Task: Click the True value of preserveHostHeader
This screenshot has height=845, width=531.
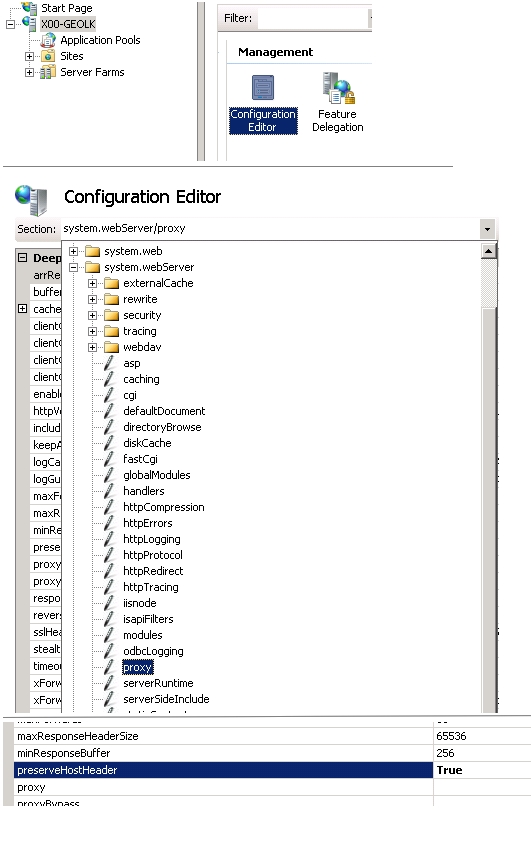Action: [x=450, y=770]
